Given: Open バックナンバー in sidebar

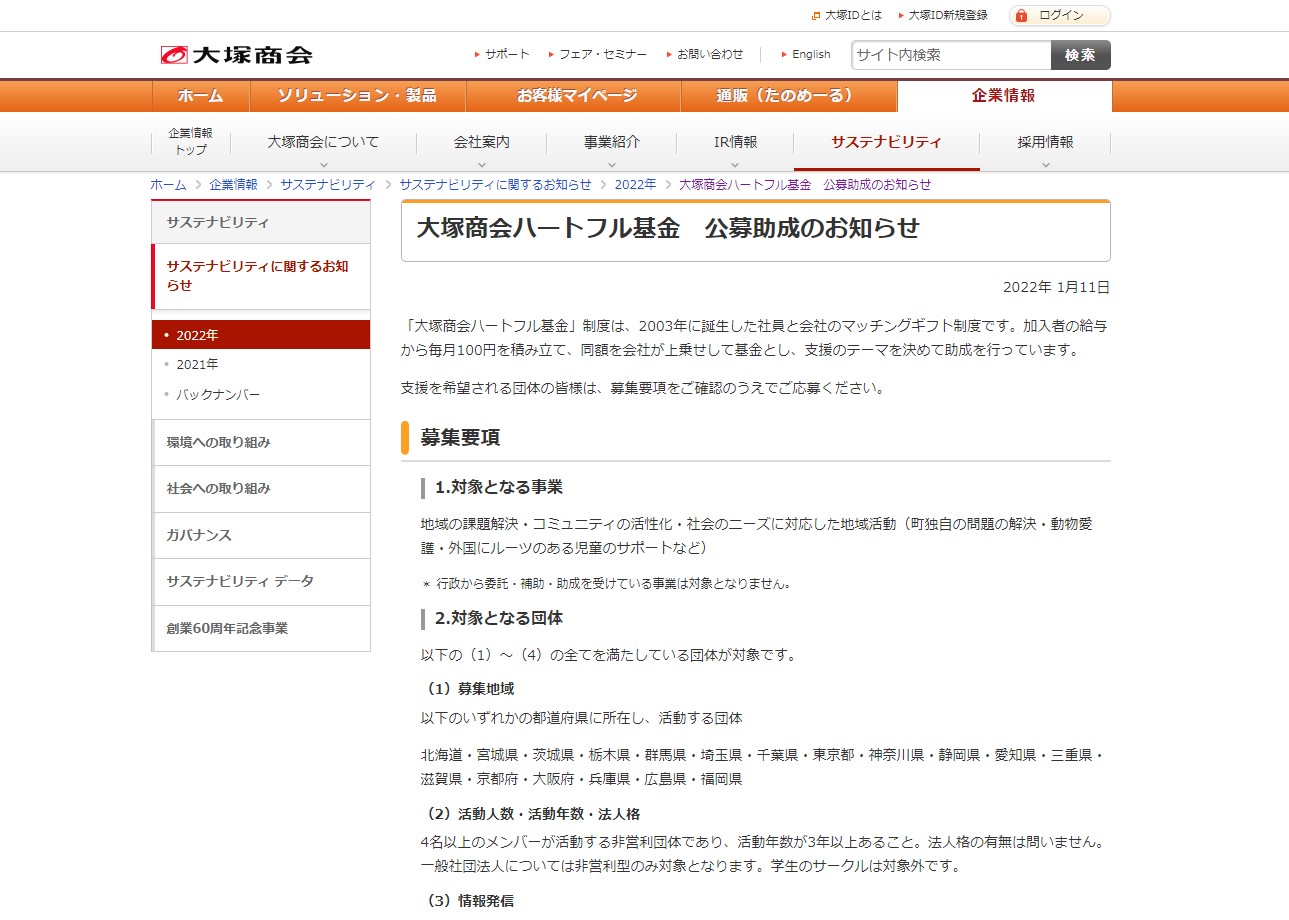Looking at the screenshot, I should 218,395.
